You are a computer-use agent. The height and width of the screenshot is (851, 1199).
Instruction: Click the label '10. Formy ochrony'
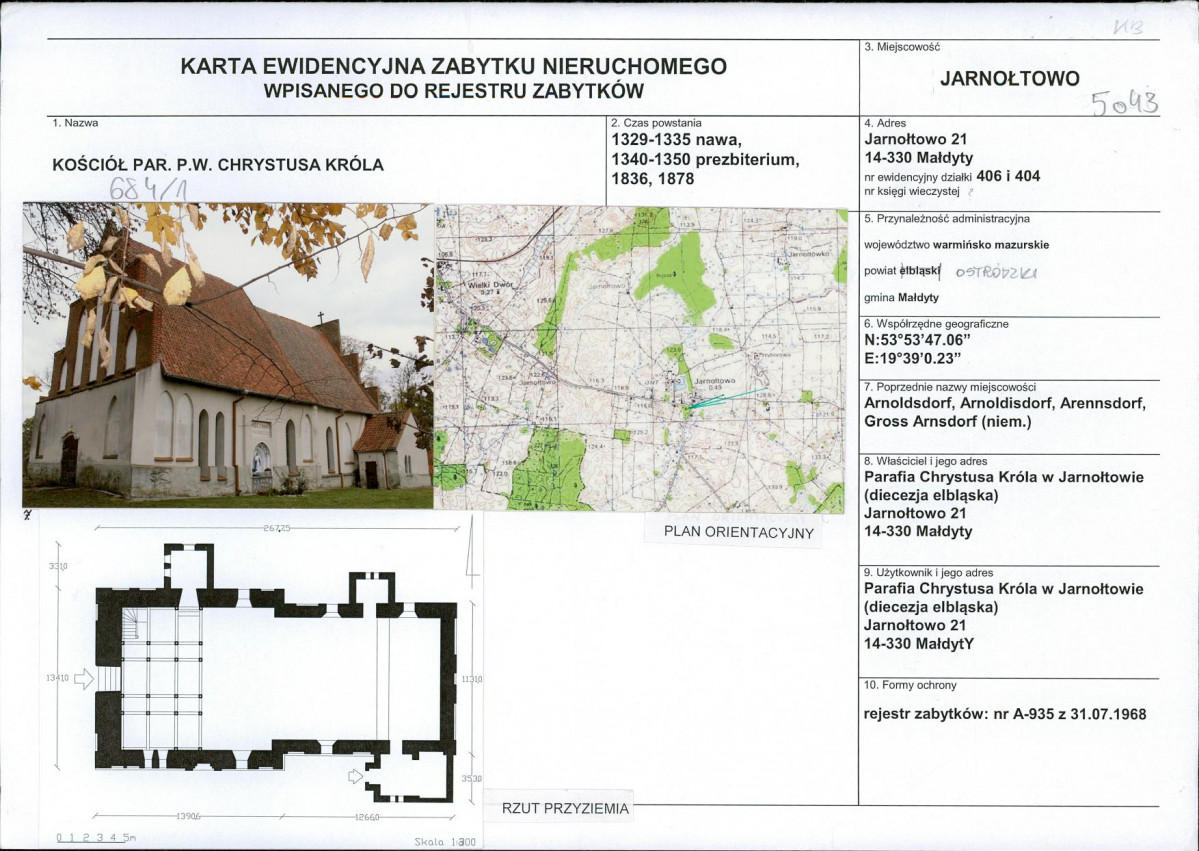(910, 685)
